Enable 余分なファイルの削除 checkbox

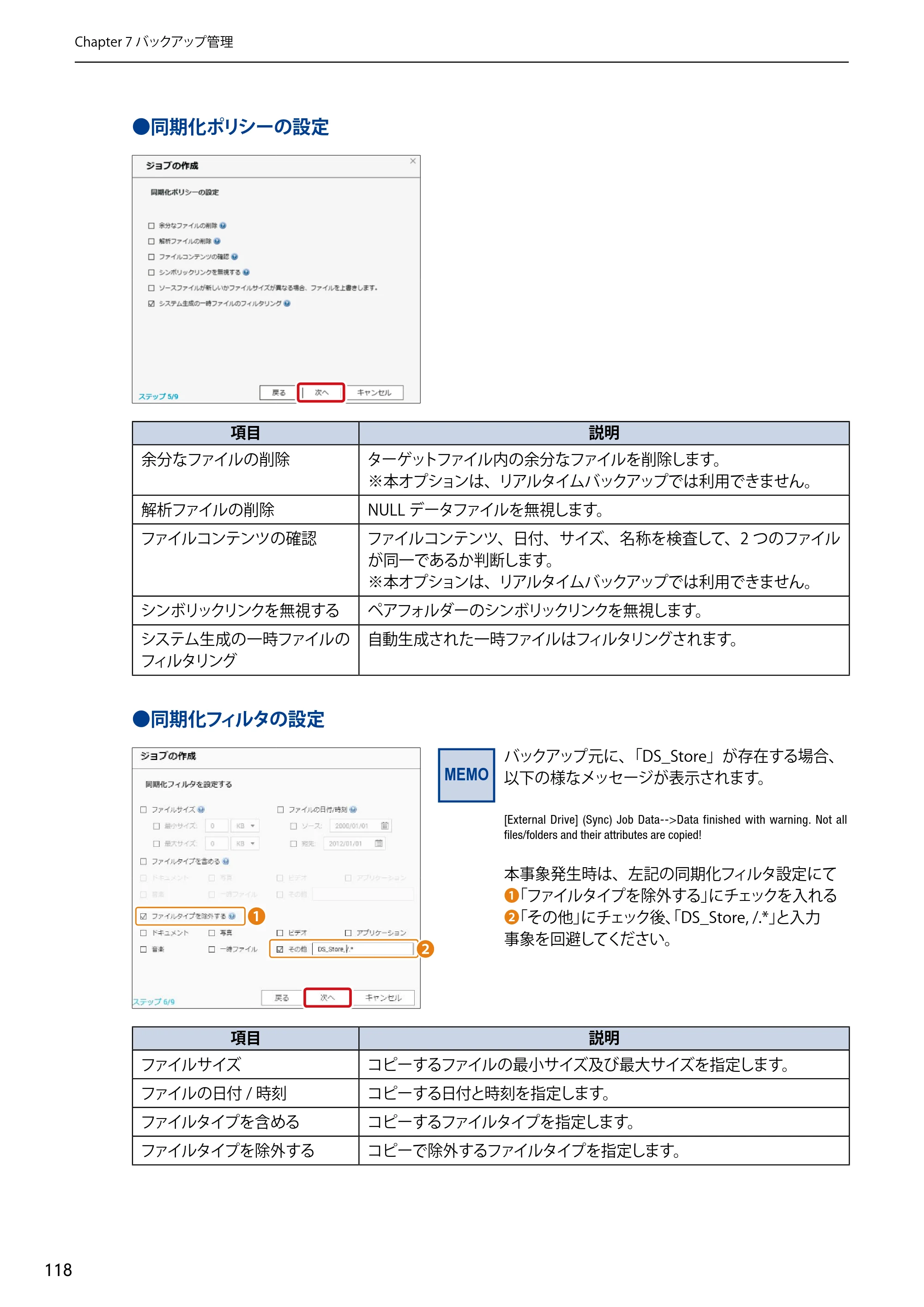(x=151, y=225)
